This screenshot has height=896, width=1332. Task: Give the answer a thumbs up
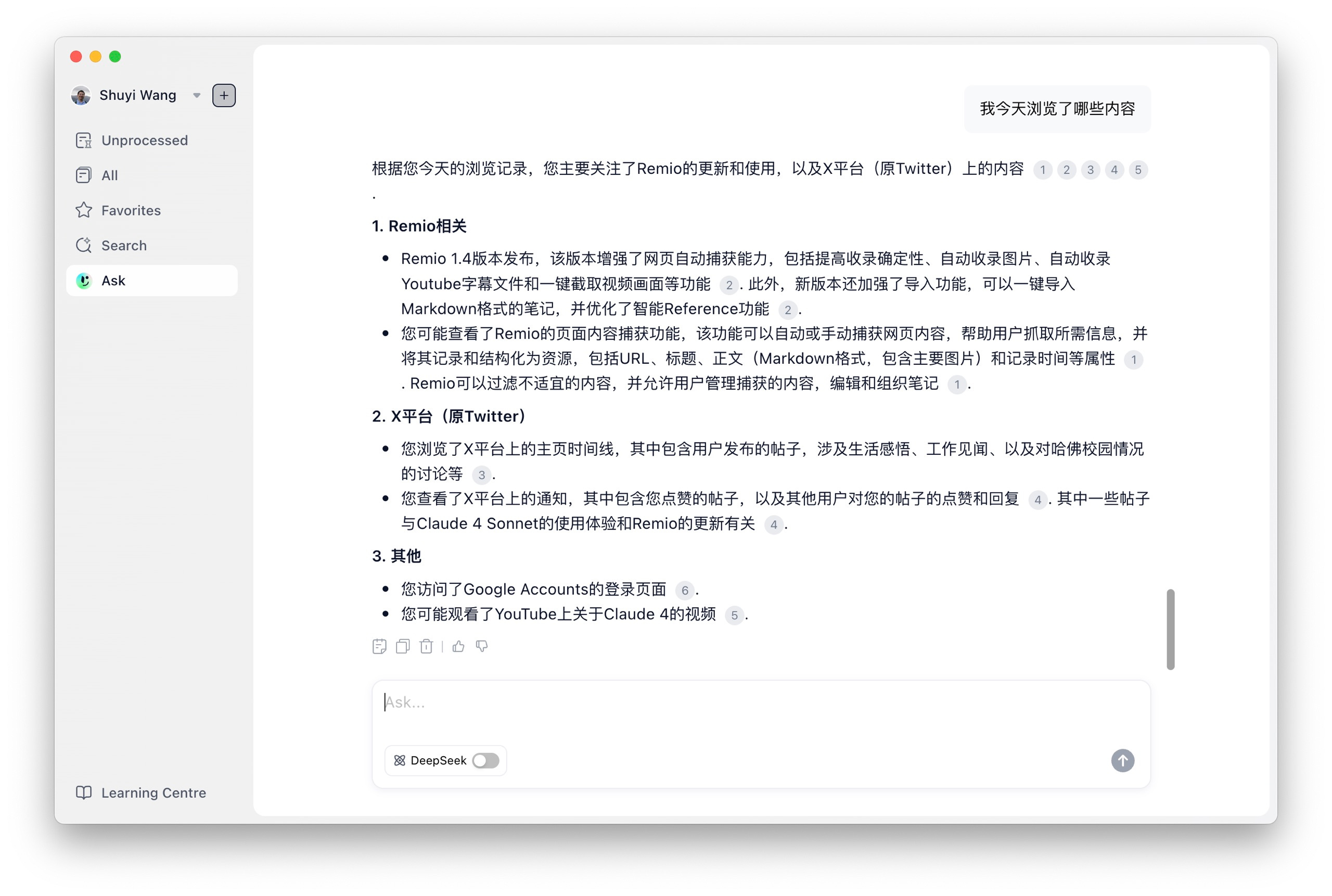click(x=458, y=646)
